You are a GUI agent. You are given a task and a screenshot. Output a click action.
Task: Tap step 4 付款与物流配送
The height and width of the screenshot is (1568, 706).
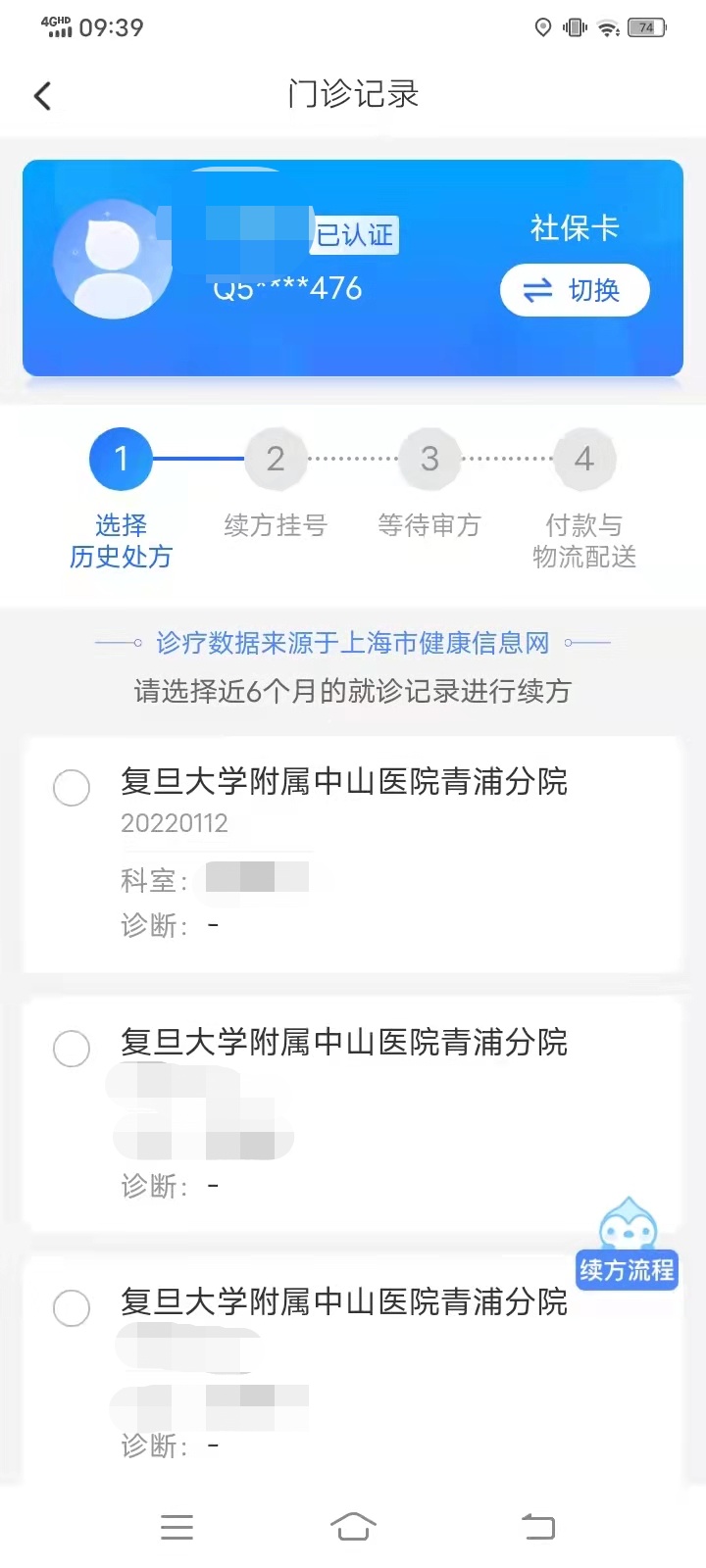point(584,499)
